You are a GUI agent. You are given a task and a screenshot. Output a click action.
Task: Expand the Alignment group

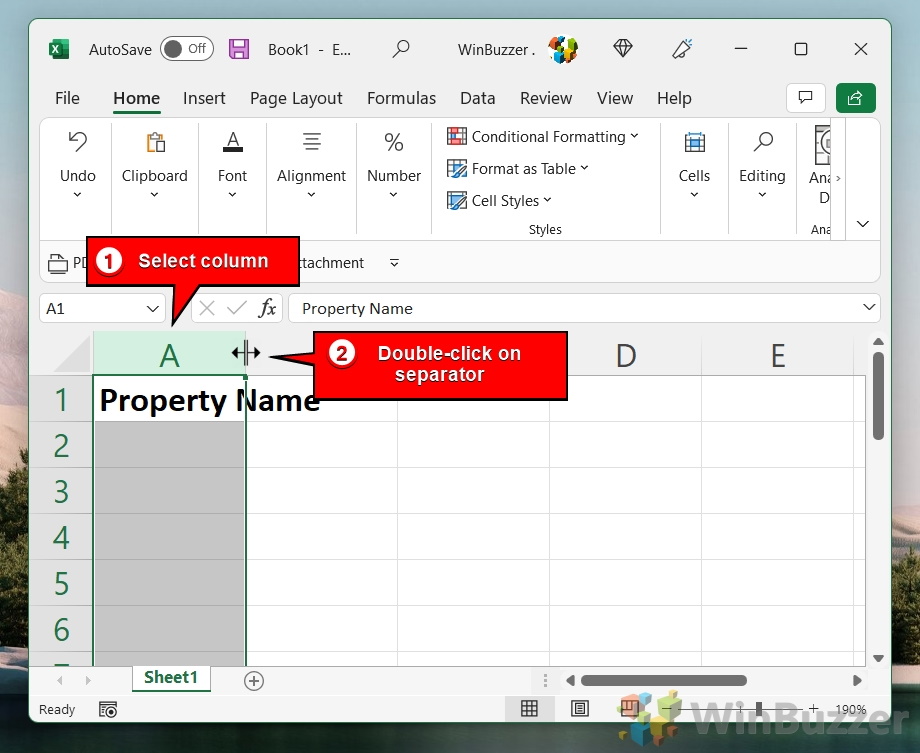(x=311, y=165)
